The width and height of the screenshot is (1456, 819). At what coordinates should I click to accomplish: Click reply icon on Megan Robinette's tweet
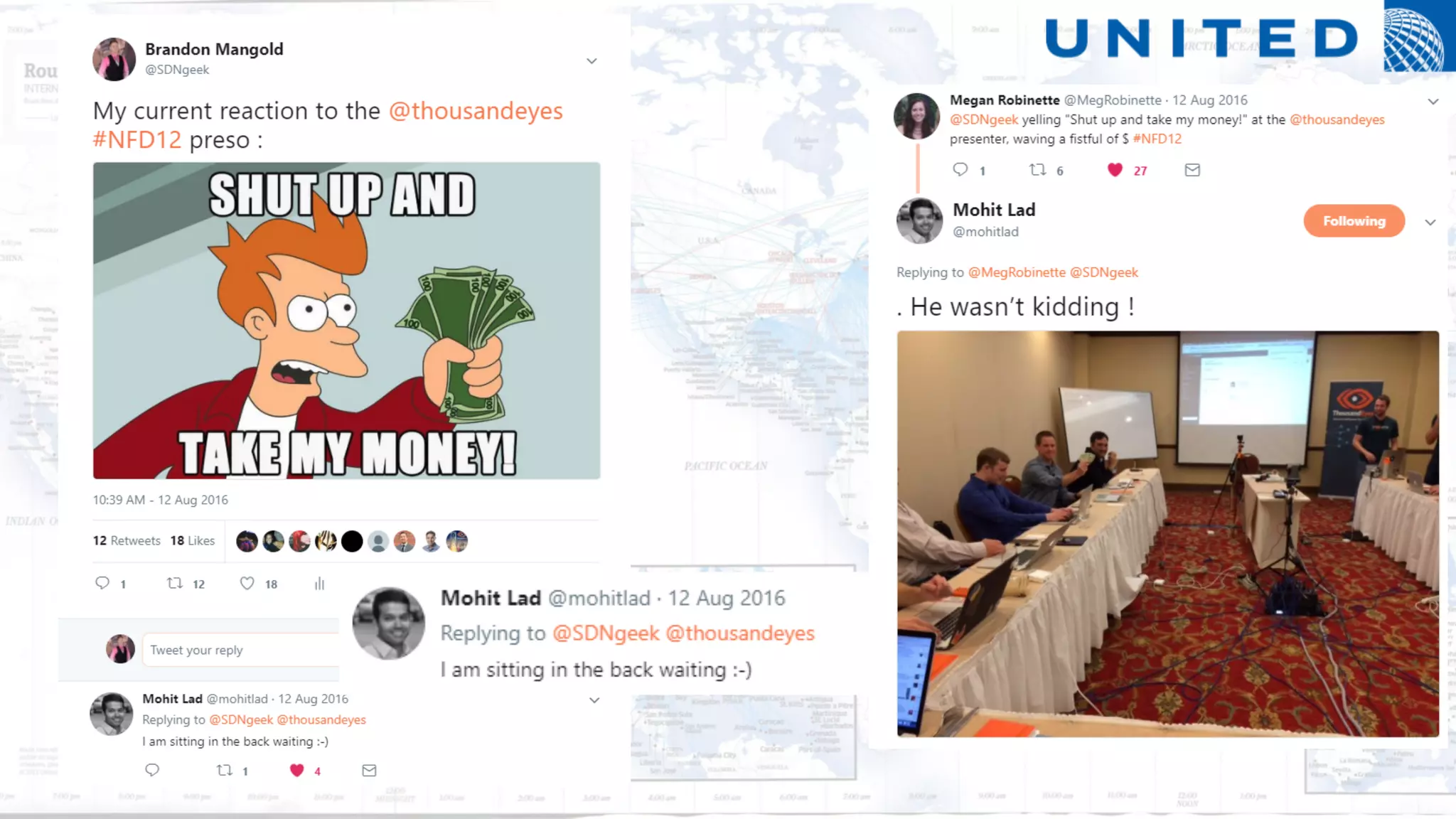[960, 169]
